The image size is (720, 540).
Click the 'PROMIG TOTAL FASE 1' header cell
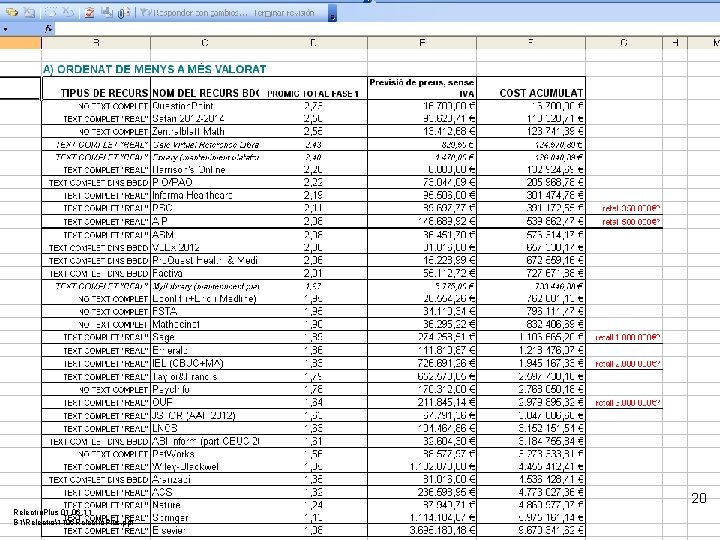coord(313,88)
